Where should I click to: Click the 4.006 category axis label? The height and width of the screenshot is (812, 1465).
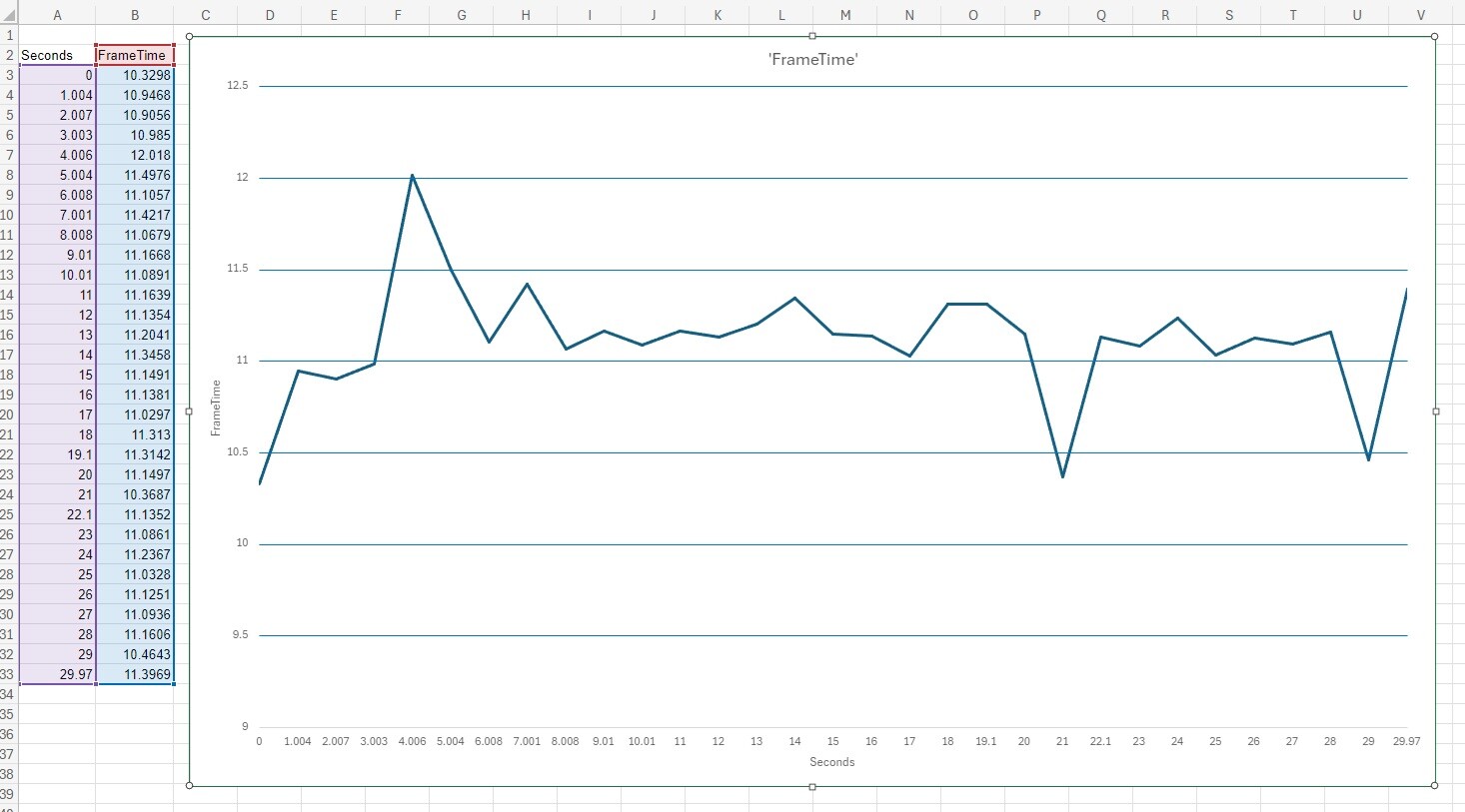pyautogui.click(x=412, y=741)
